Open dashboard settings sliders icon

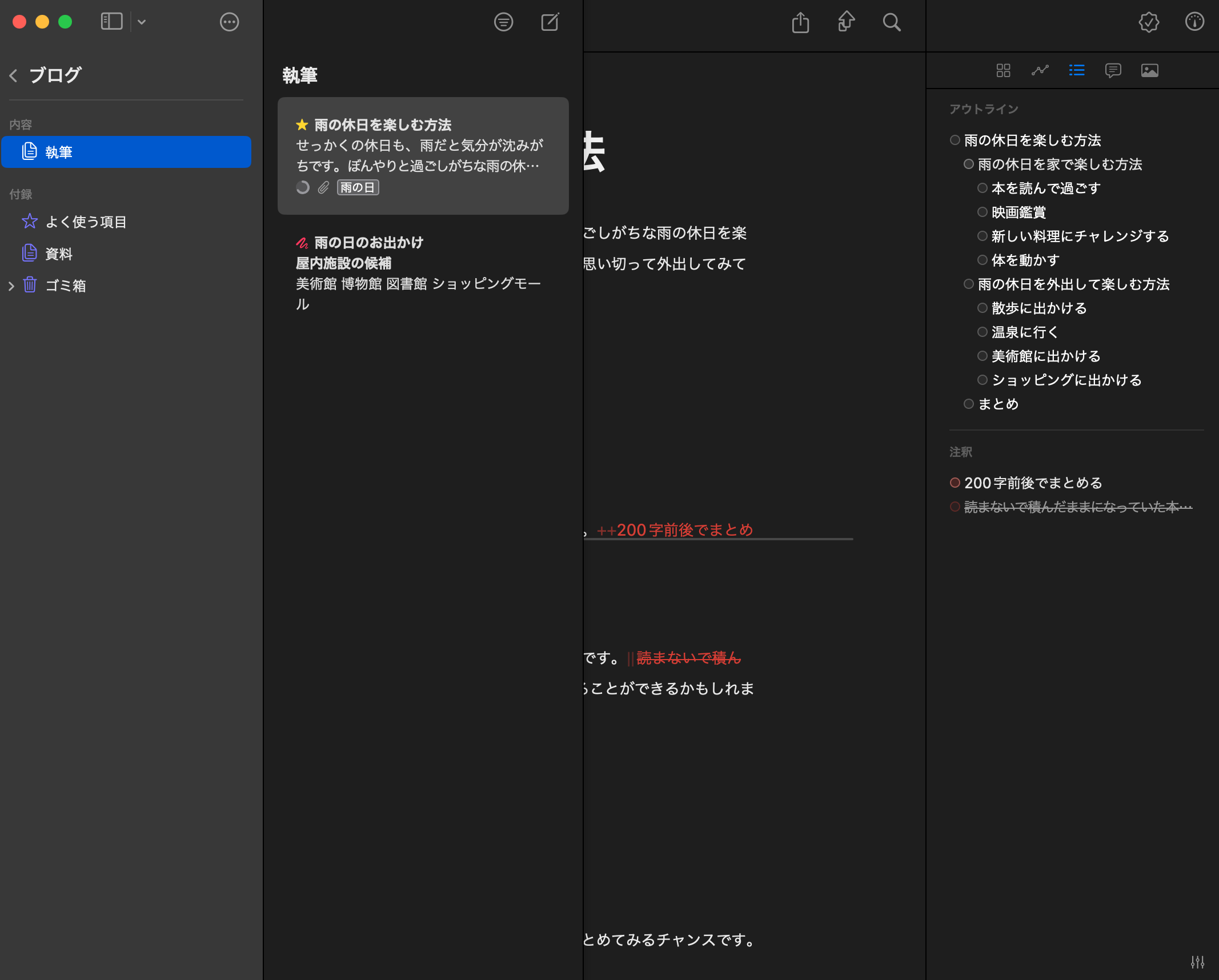coord(1198,962)
